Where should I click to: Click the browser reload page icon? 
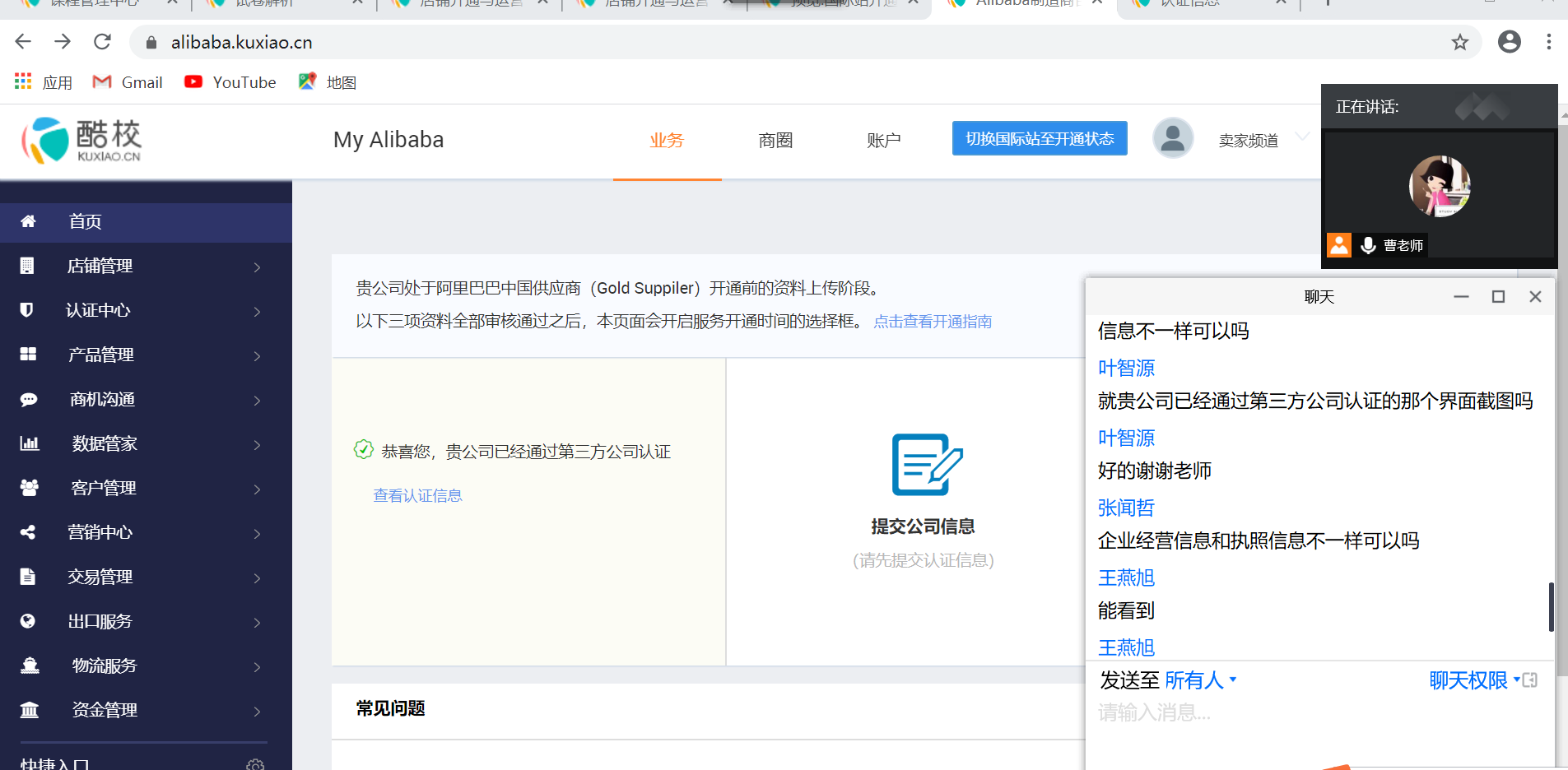pos(102,42)
